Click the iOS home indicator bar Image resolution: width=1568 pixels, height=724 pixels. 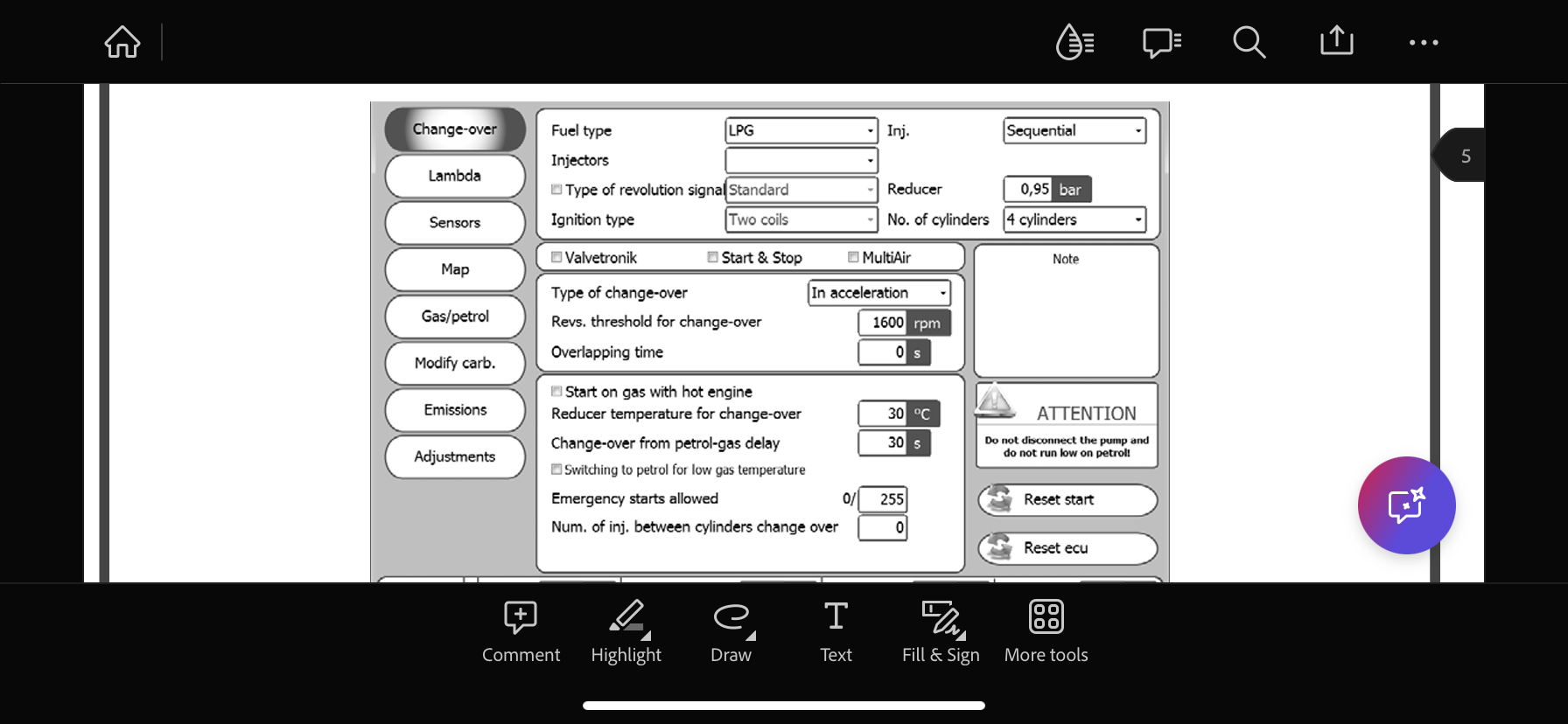point(784,706)
